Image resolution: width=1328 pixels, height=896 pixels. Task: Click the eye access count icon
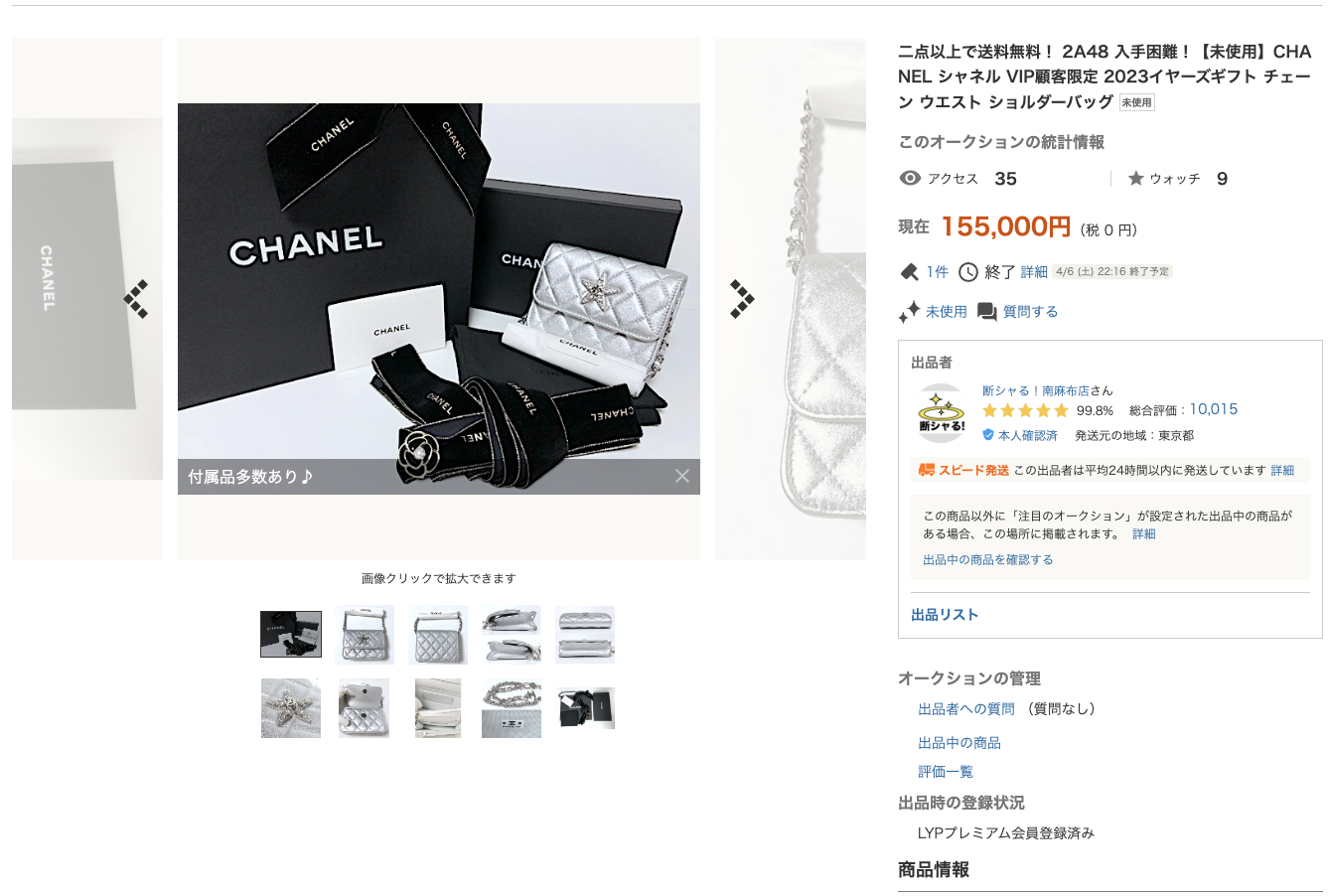[x=910, y=179]
